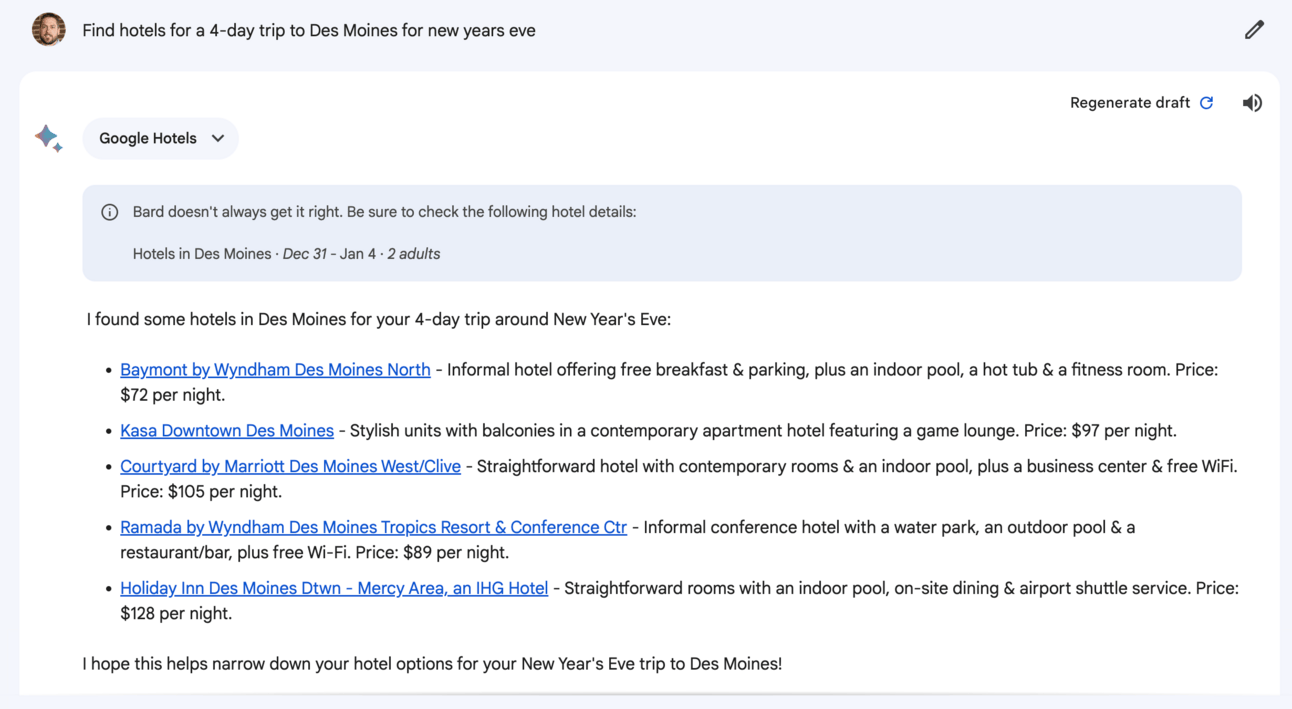The image size is (1292, 709).
Task: Click the closing text about narrowing options
Action: pos(432,663)
